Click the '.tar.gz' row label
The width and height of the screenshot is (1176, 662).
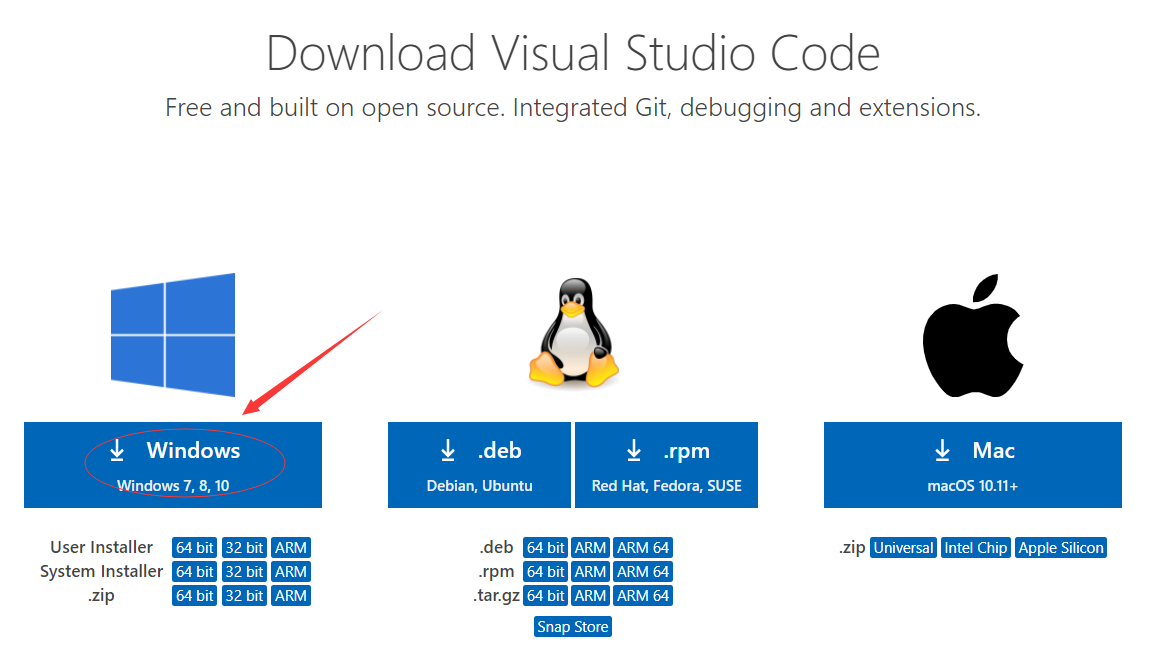[496, 596]
